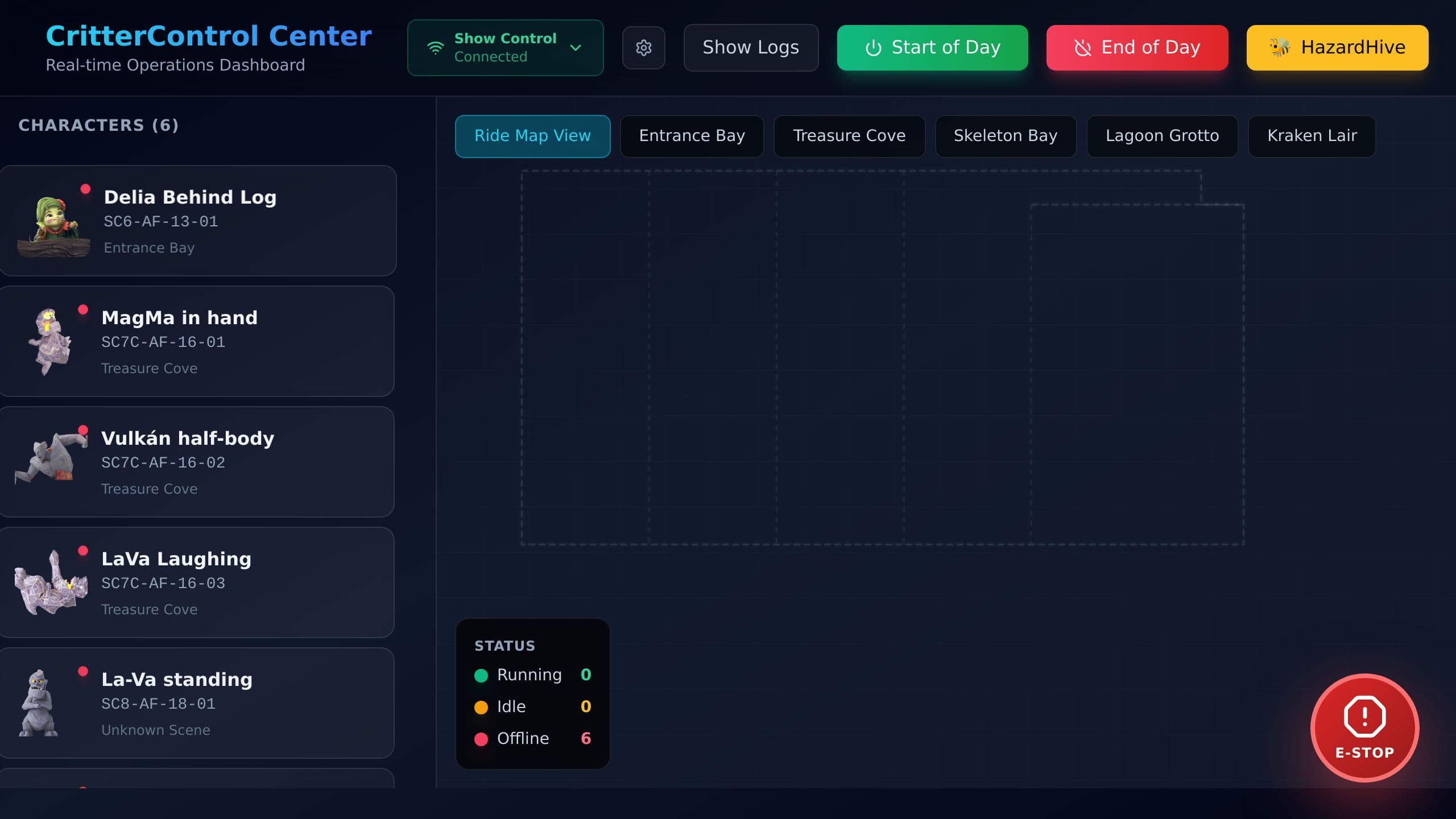
Task: Open HazardHive
Action: 1337,48
